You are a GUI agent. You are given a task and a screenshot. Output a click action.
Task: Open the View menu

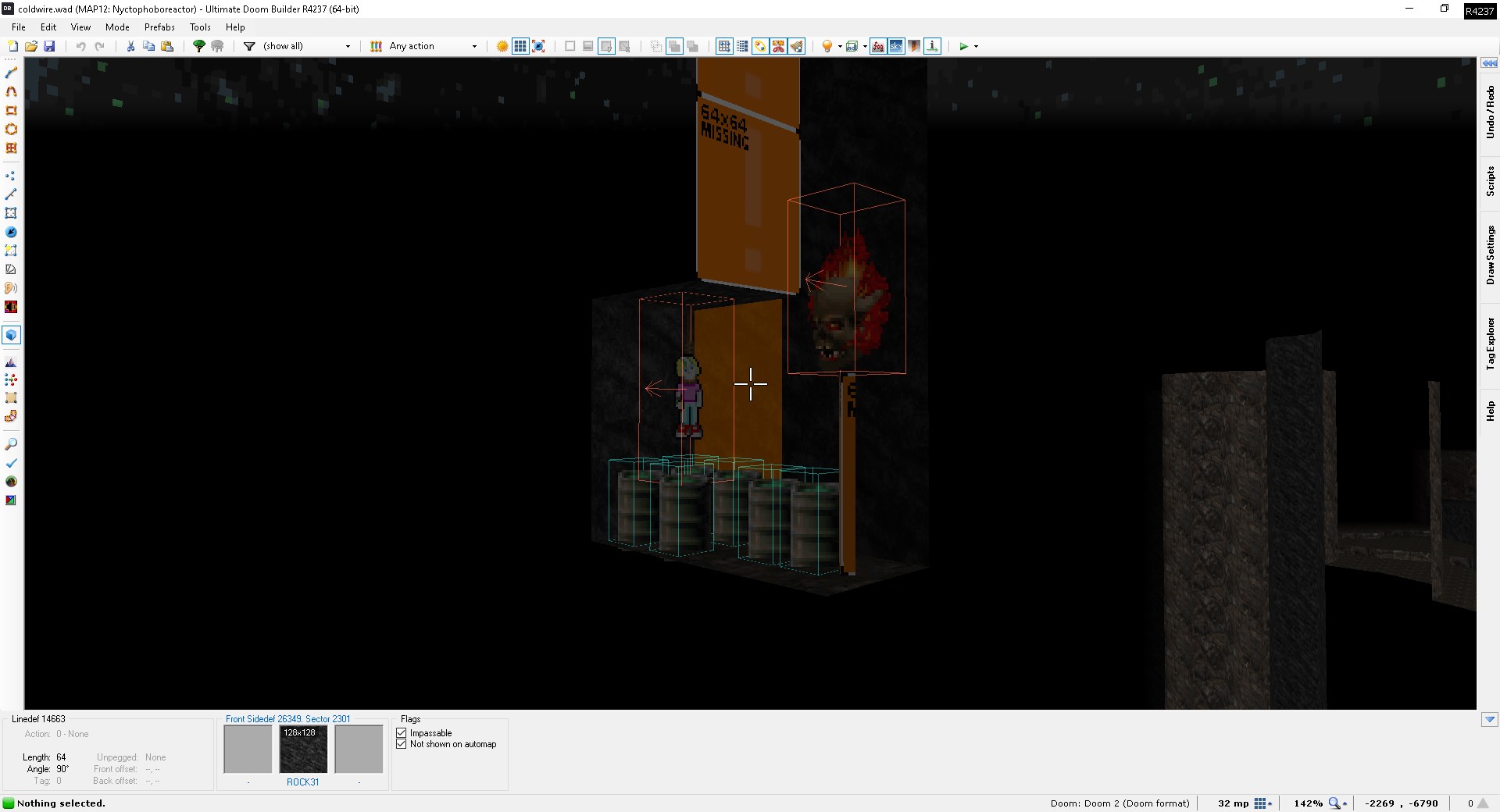click(x=80, y=27)
